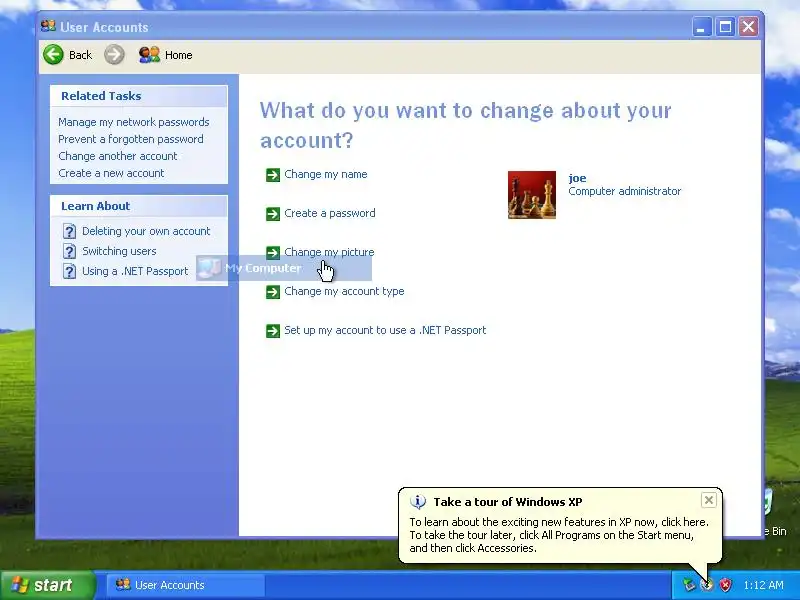Click joe's chess account picture

point(532,195)
